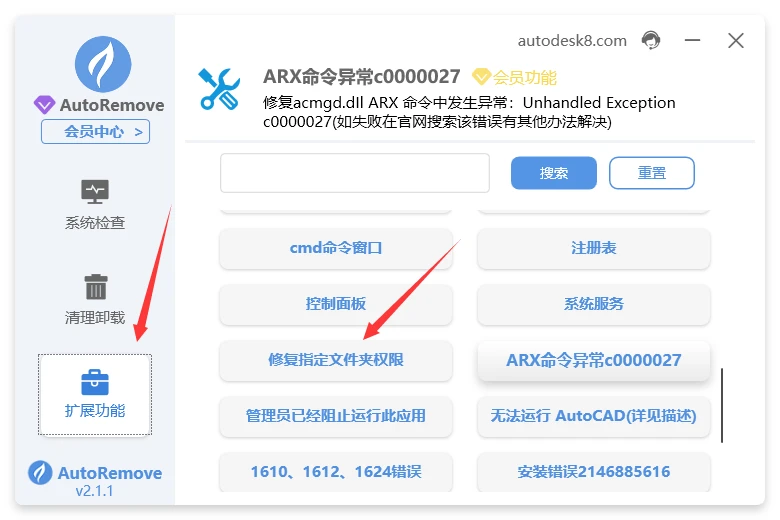Select 修复指定文件夹权限 repair option

click(x=336, y=360)
